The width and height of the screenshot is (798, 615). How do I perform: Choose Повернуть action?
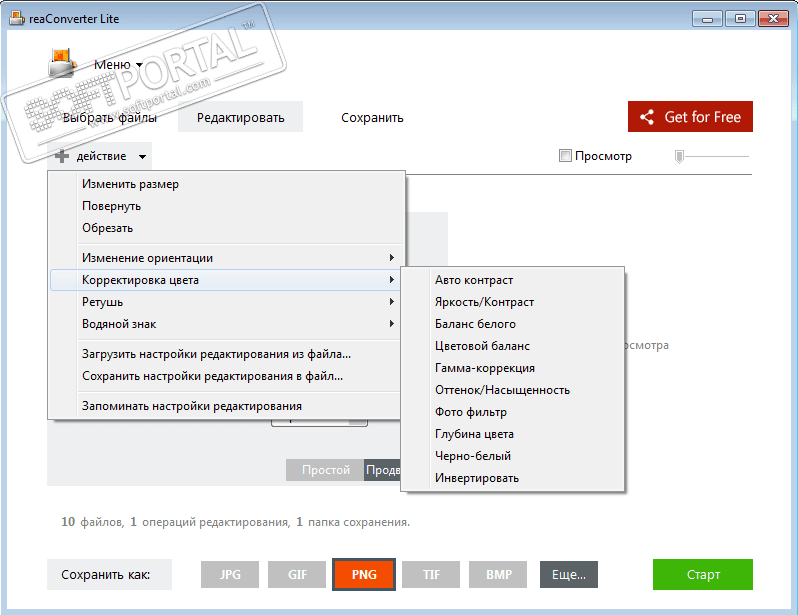click(x=227, y=206)
